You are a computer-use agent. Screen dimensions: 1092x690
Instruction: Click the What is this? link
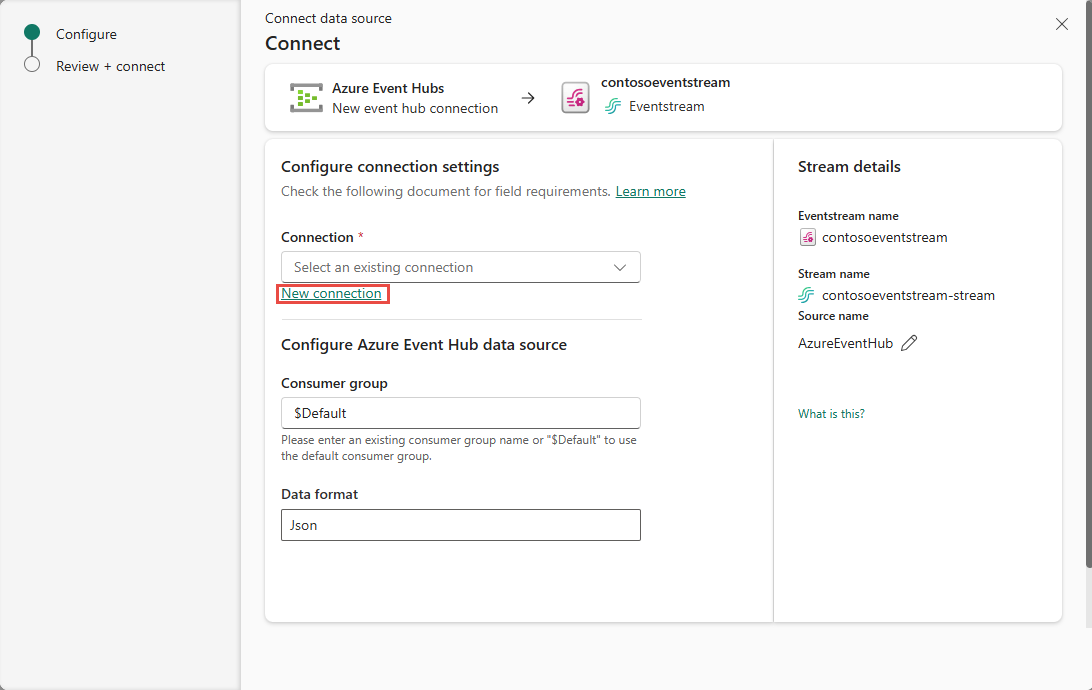[x=831, y=413]
